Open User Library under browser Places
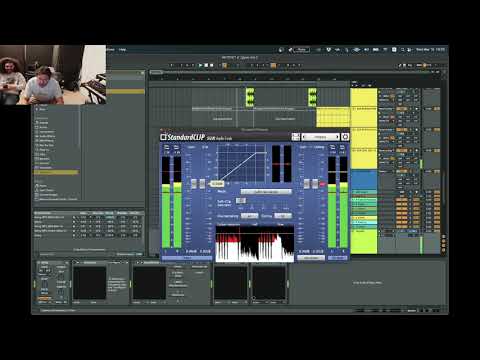 45,190
